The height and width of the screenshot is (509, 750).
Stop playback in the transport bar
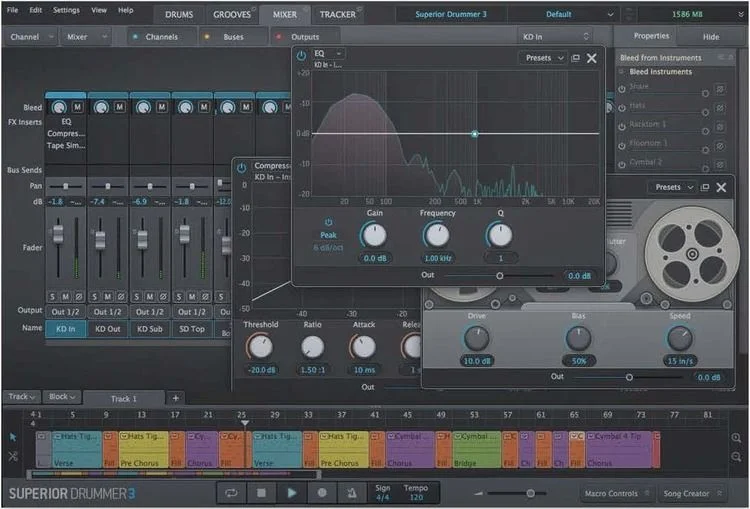point(261,493)
